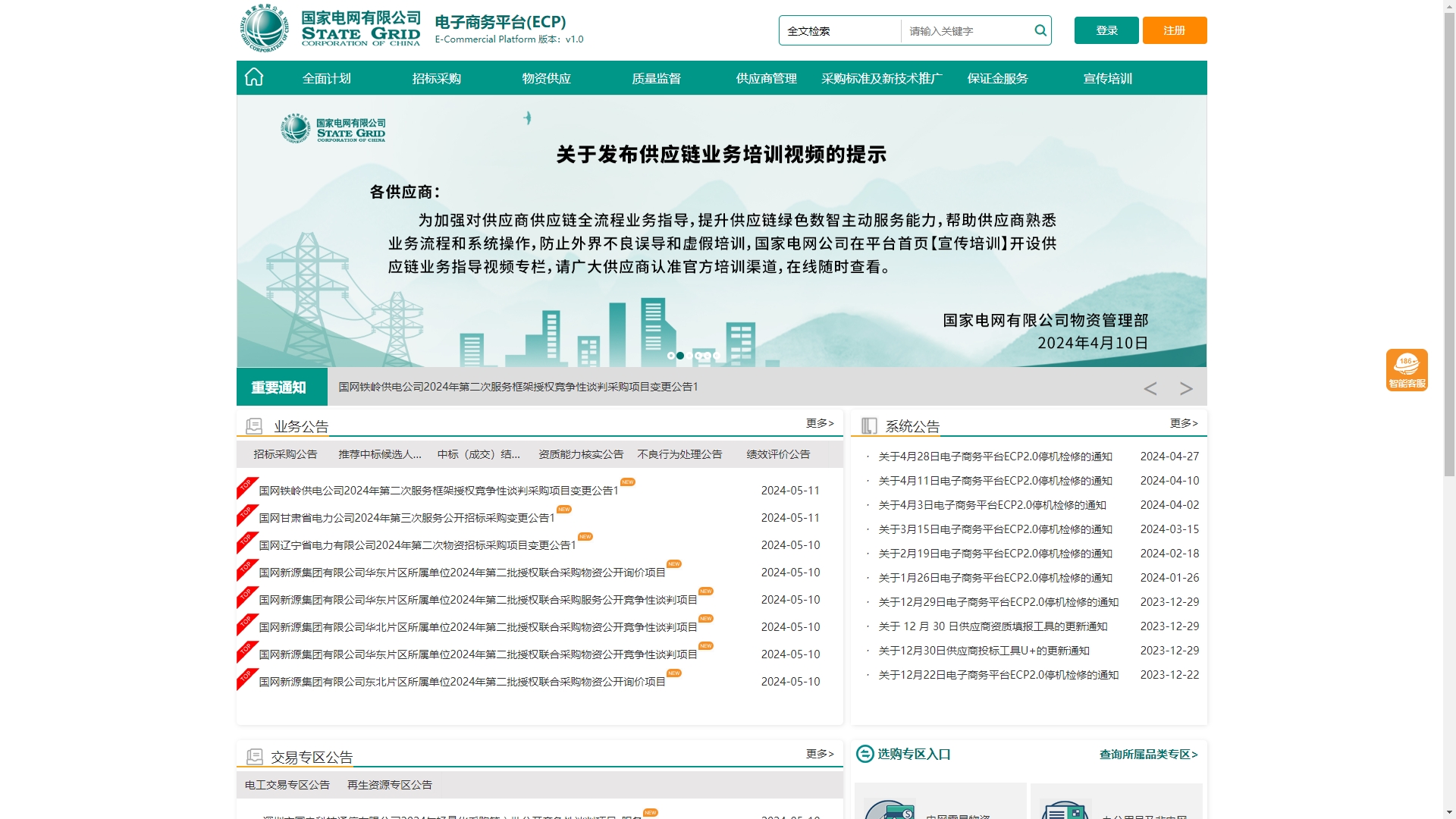Open the 物资供应 menu
Viewport: 1456px width, 819px height.
pyautogui.click(x=547, y=78)
